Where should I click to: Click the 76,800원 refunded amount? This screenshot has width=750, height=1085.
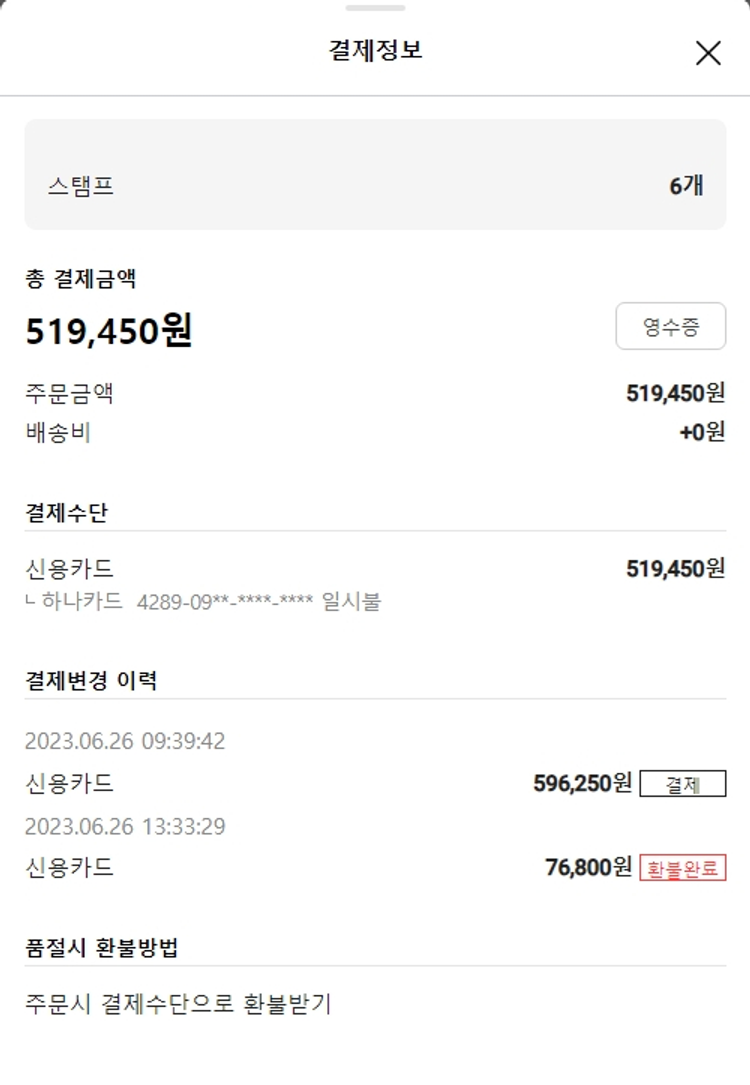click(588, 867)
